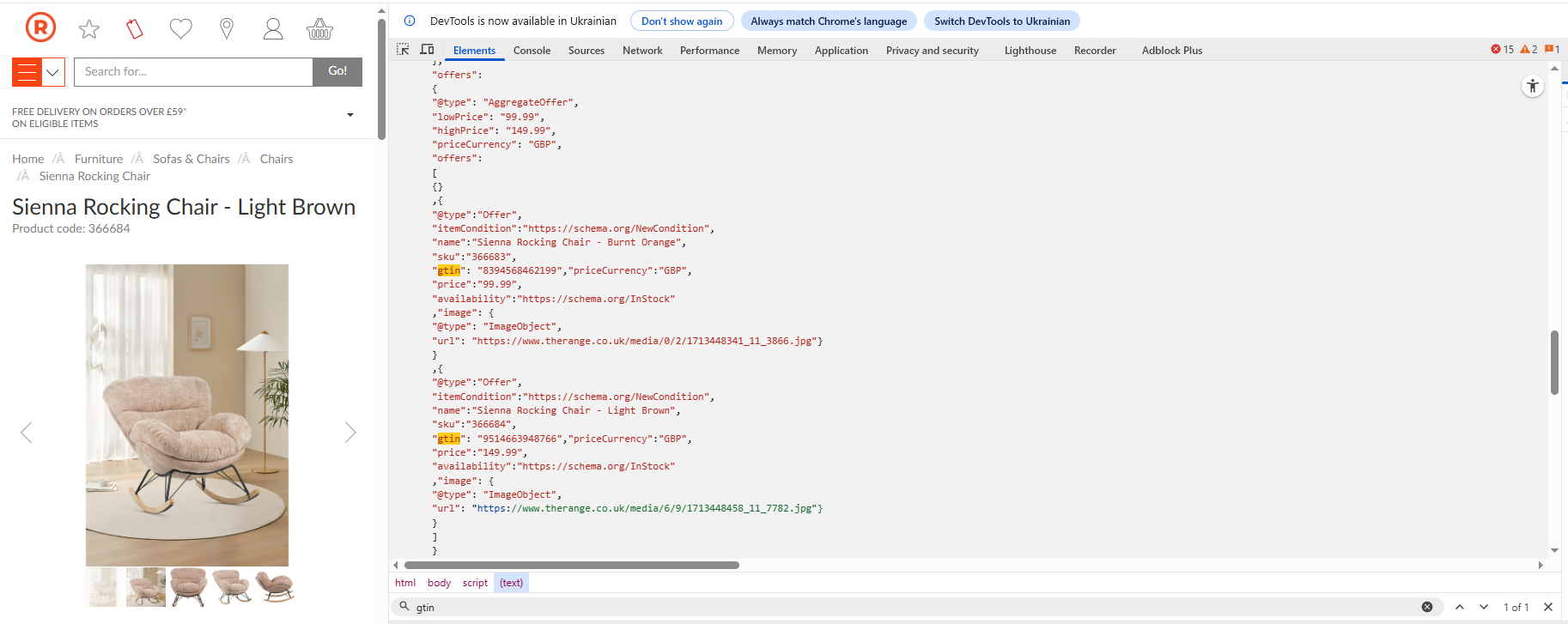Open the account profile icon
Image resolution: width=1568 pixels, height=624 pixels.
[273, 29]
